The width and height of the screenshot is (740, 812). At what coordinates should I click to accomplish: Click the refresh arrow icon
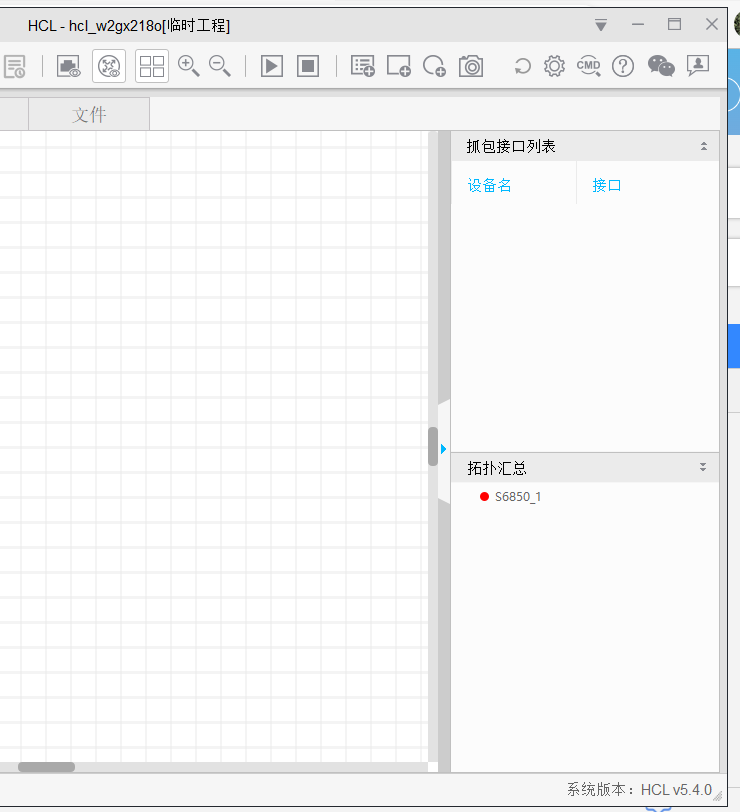click(523, 66)
